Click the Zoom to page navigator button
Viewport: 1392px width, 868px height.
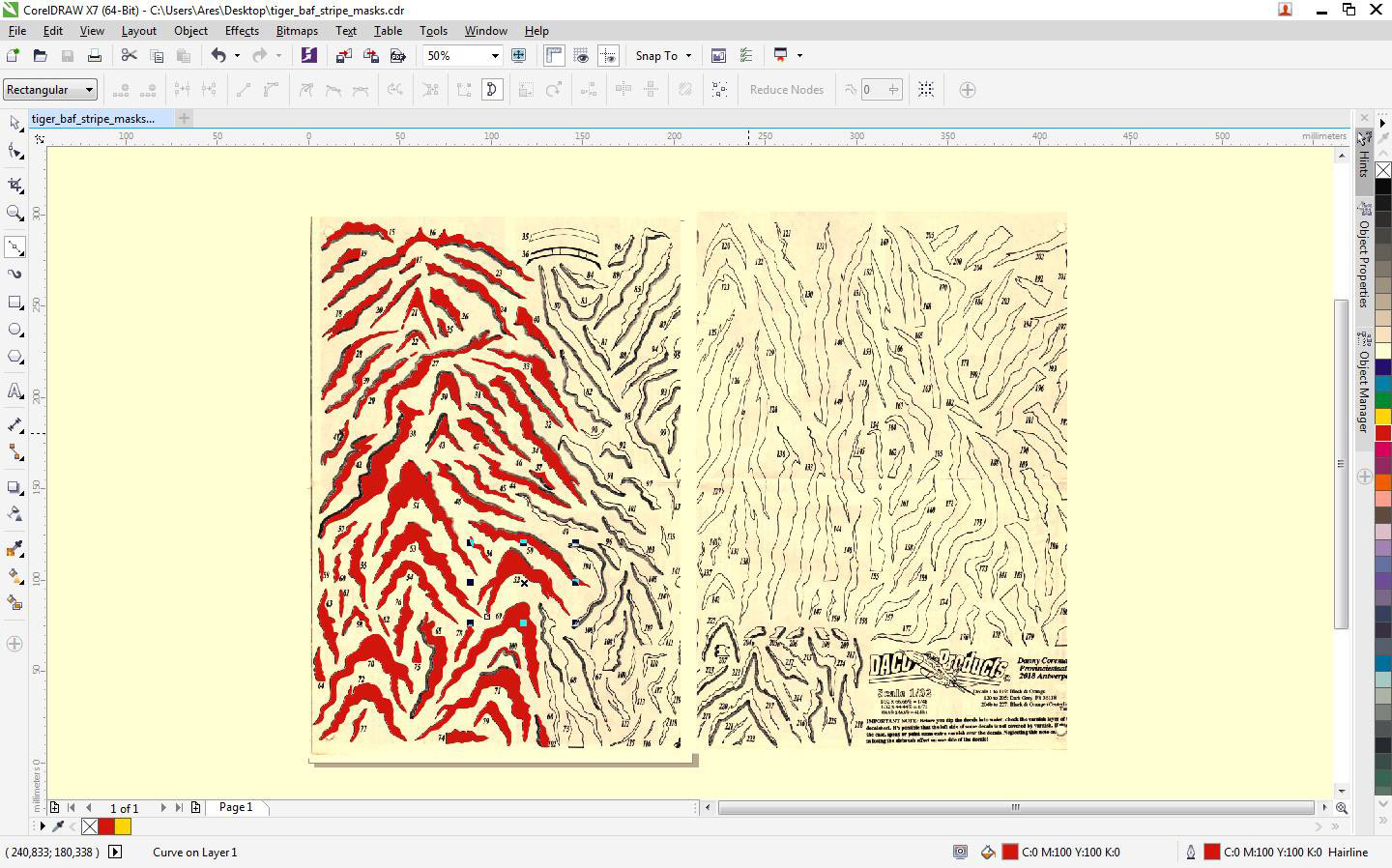pyautogui.click(x=1341, y=807)
